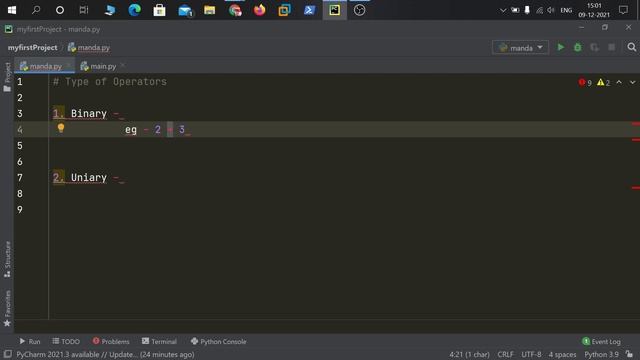The height and width of the screenshot is (360, 640).
Task: Run with coverage icon in the toolbar
Action: pyautogui.click(x=594, y=47)
